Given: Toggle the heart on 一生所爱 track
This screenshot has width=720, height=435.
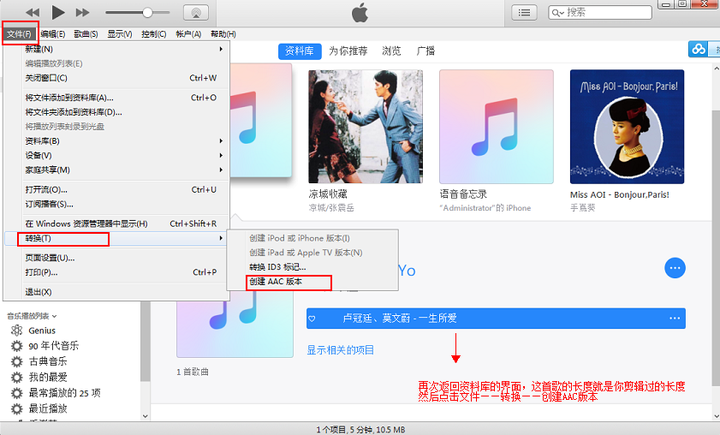Looking at the screenshot, I should pyautogui.click(x=312, y=319).
